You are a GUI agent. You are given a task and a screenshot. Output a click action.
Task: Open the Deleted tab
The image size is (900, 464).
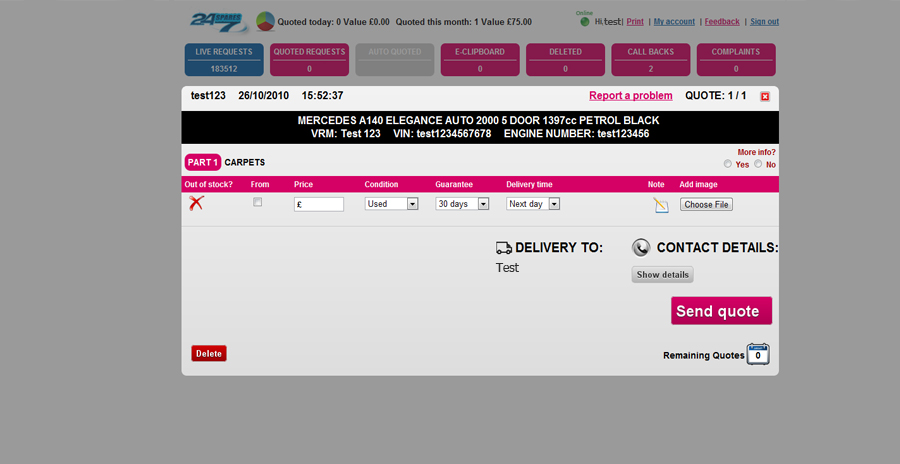coord(565,60)
